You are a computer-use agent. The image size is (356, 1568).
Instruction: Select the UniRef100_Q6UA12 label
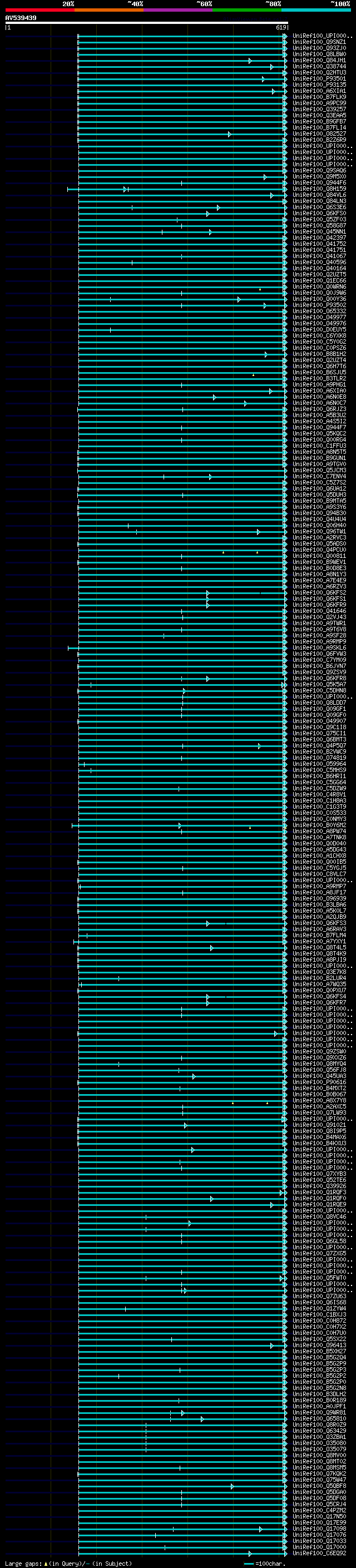(319, 488)
